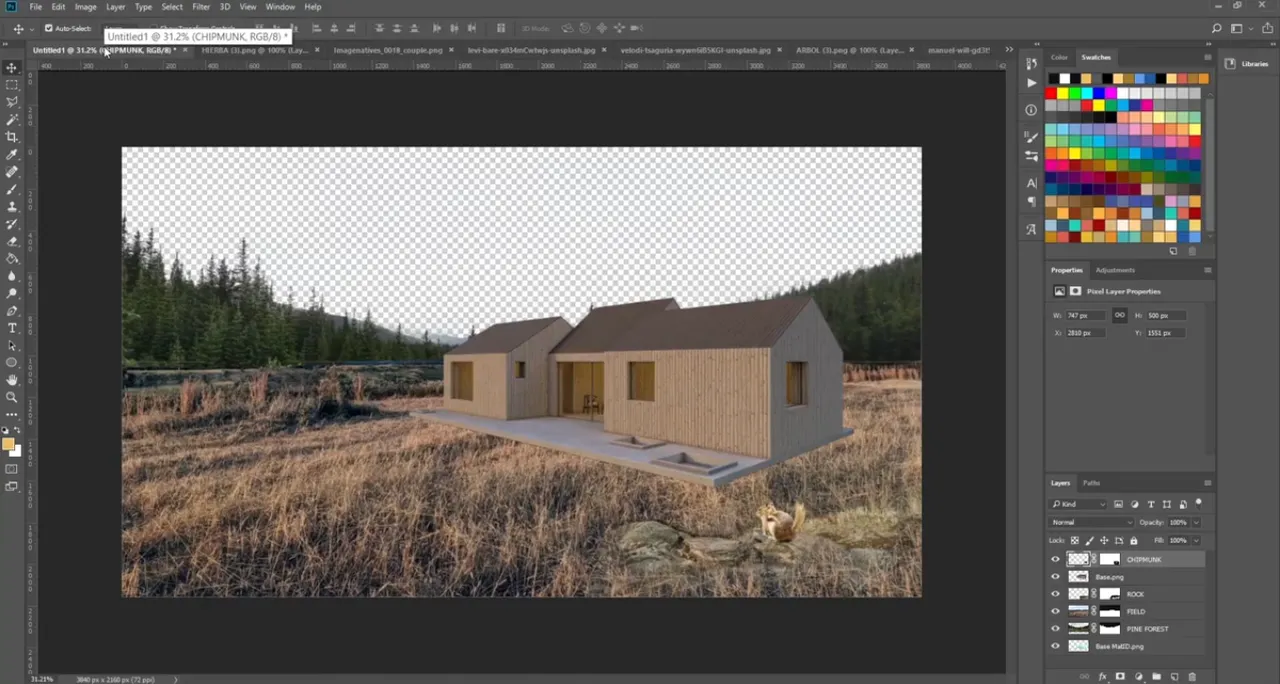Click the foreground color swatch

pos(8,444)
